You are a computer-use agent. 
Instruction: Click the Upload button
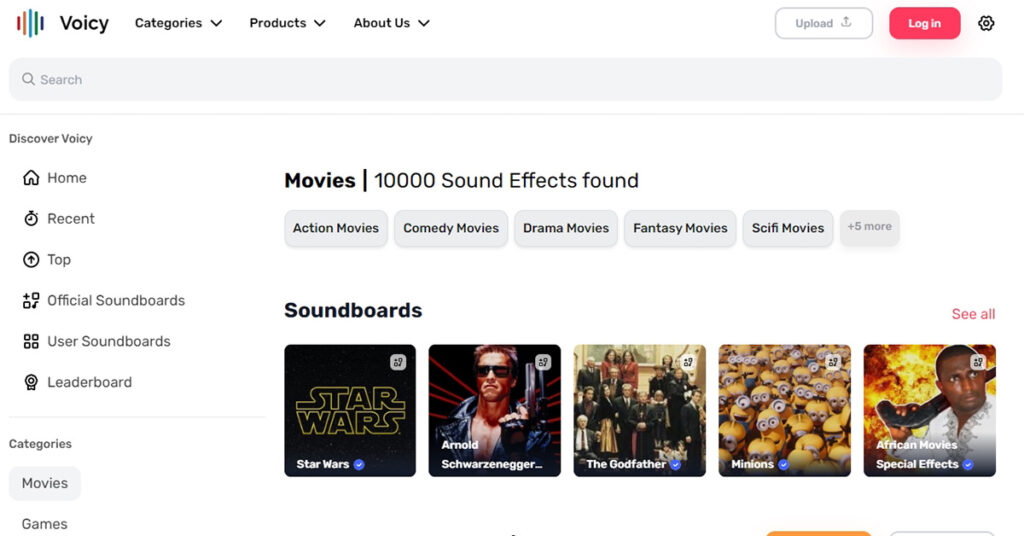tap(823, 23)
